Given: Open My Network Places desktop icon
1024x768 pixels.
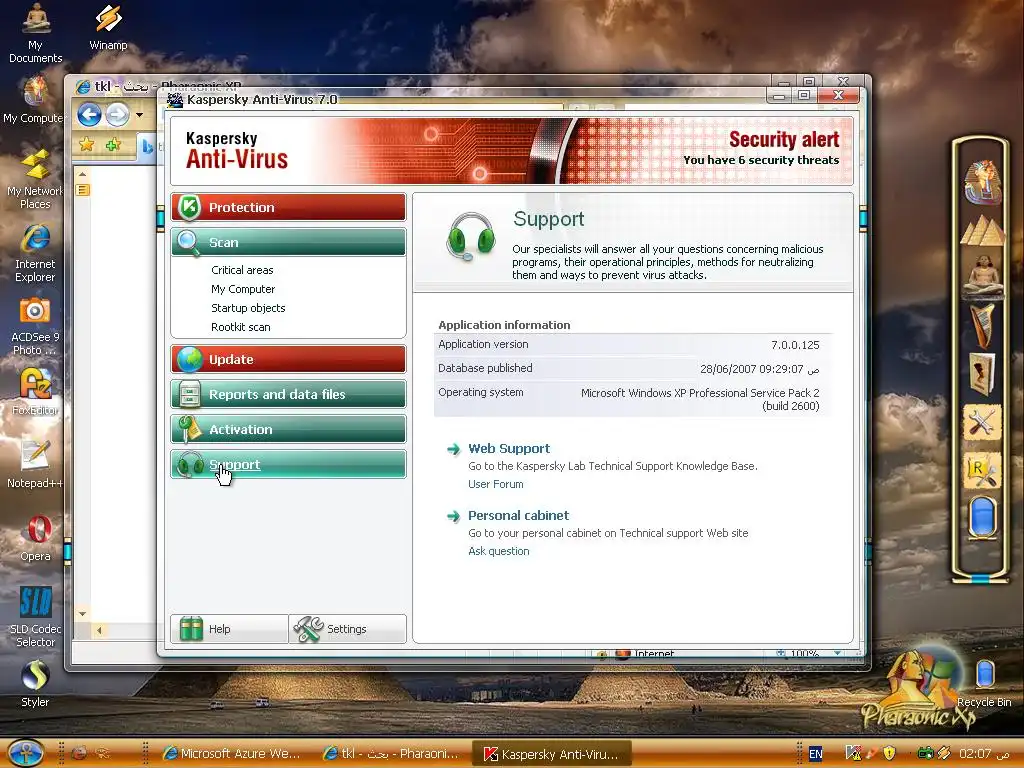Looking at the screenshot, I should [x=35, y=179].
